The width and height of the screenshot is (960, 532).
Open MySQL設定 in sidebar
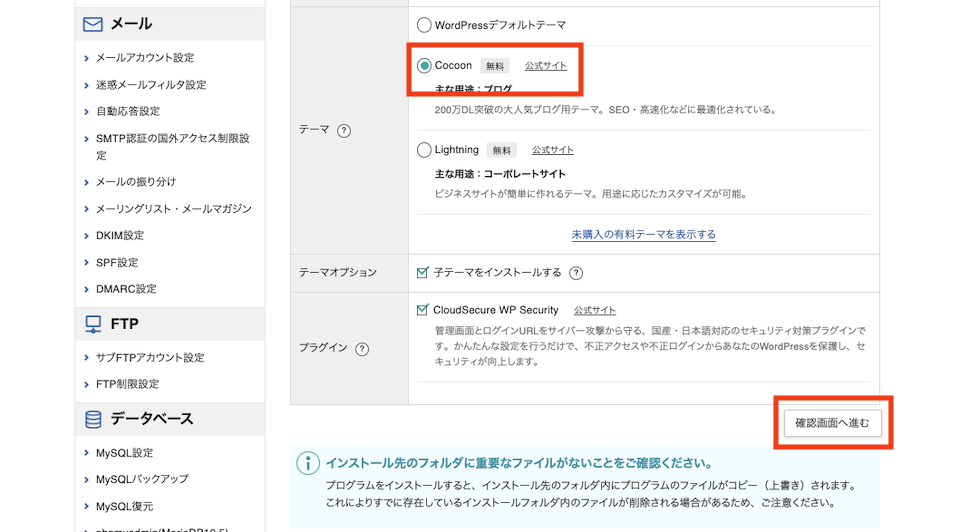tap(124, 453)
